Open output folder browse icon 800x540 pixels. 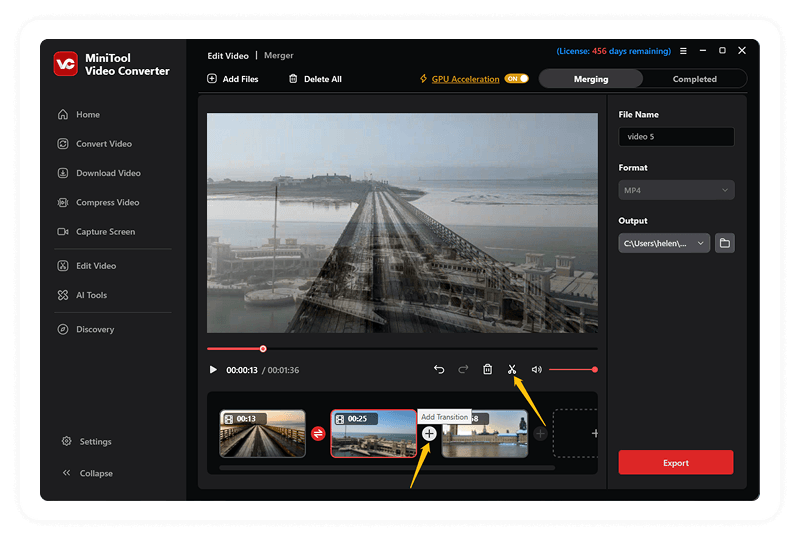[x=724, y=243]
